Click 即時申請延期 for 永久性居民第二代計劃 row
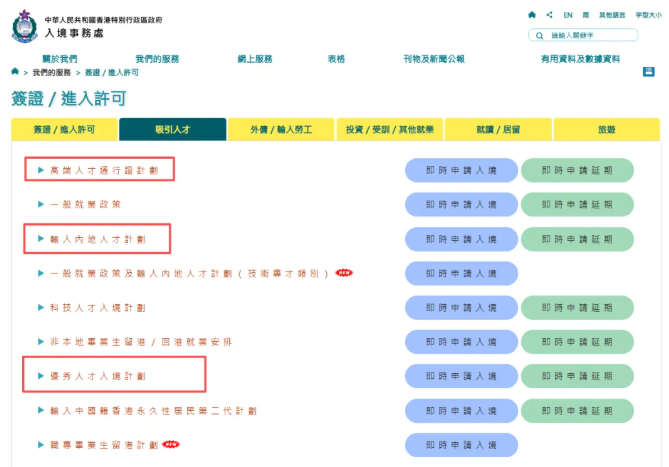Image resolution: width=669 pixels, height=467 pixels. coord(577,411)
